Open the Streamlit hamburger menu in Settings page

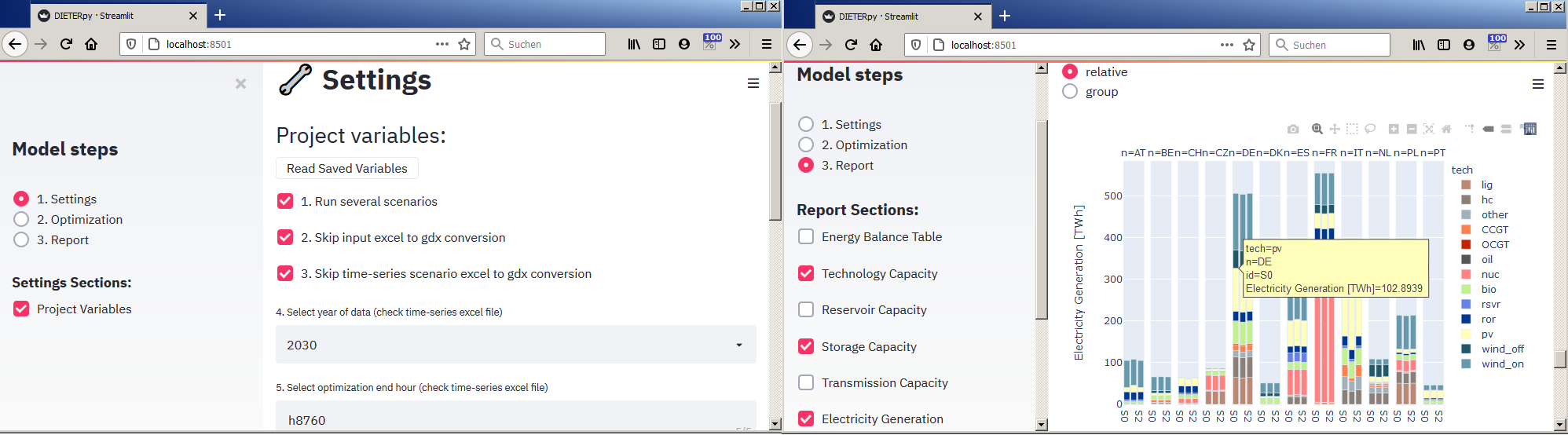coord(753,83)
